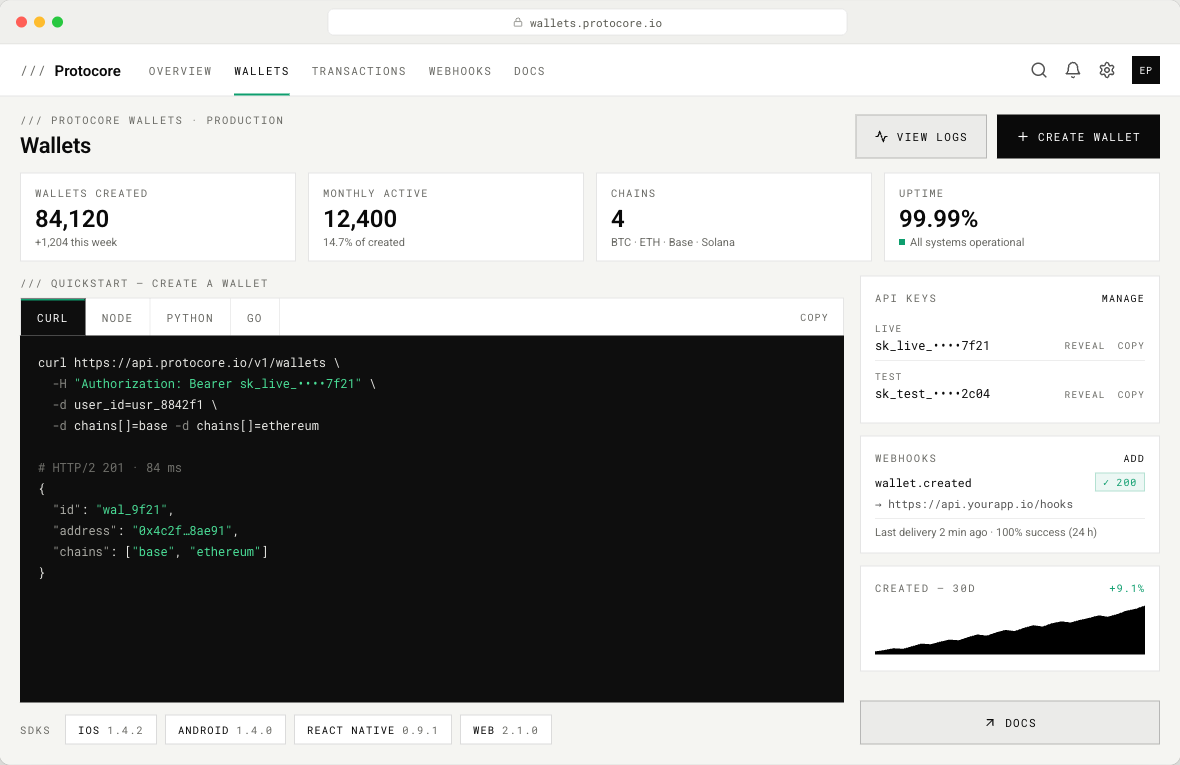Click Manage in API Keys panel
Image resolution: width=1180 pixels, height=765 pixels.
[1122, 299]
